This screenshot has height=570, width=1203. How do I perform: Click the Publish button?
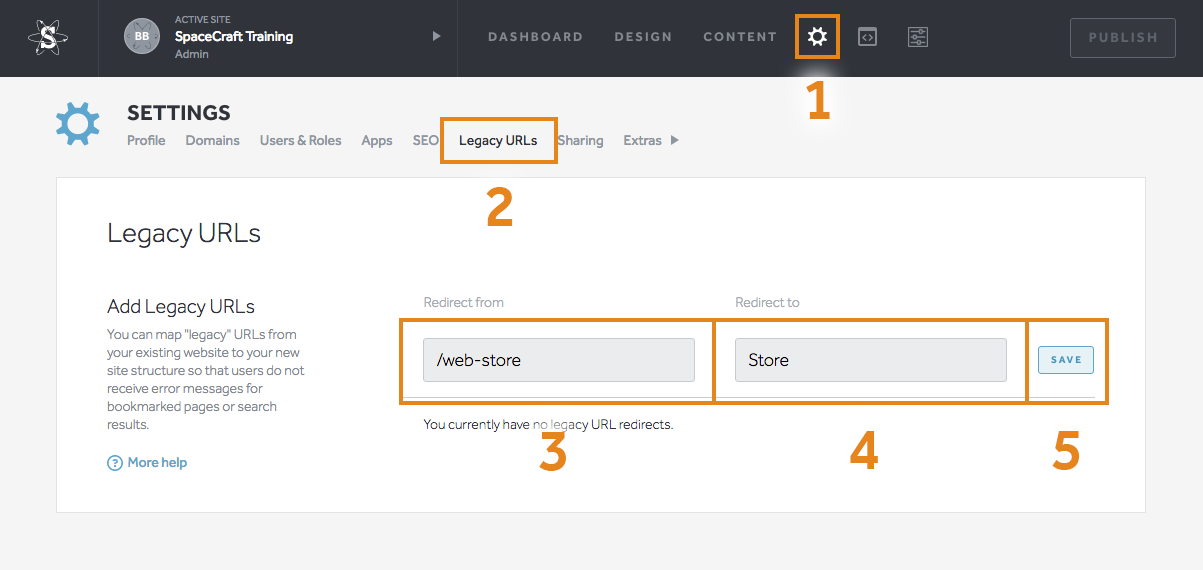(x=1123, y=38)
